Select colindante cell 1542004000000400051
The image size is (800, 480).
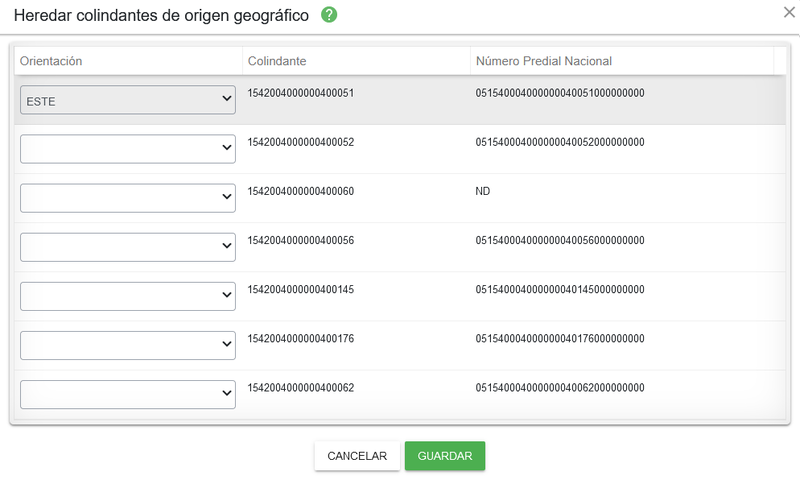tap(301, 93)
